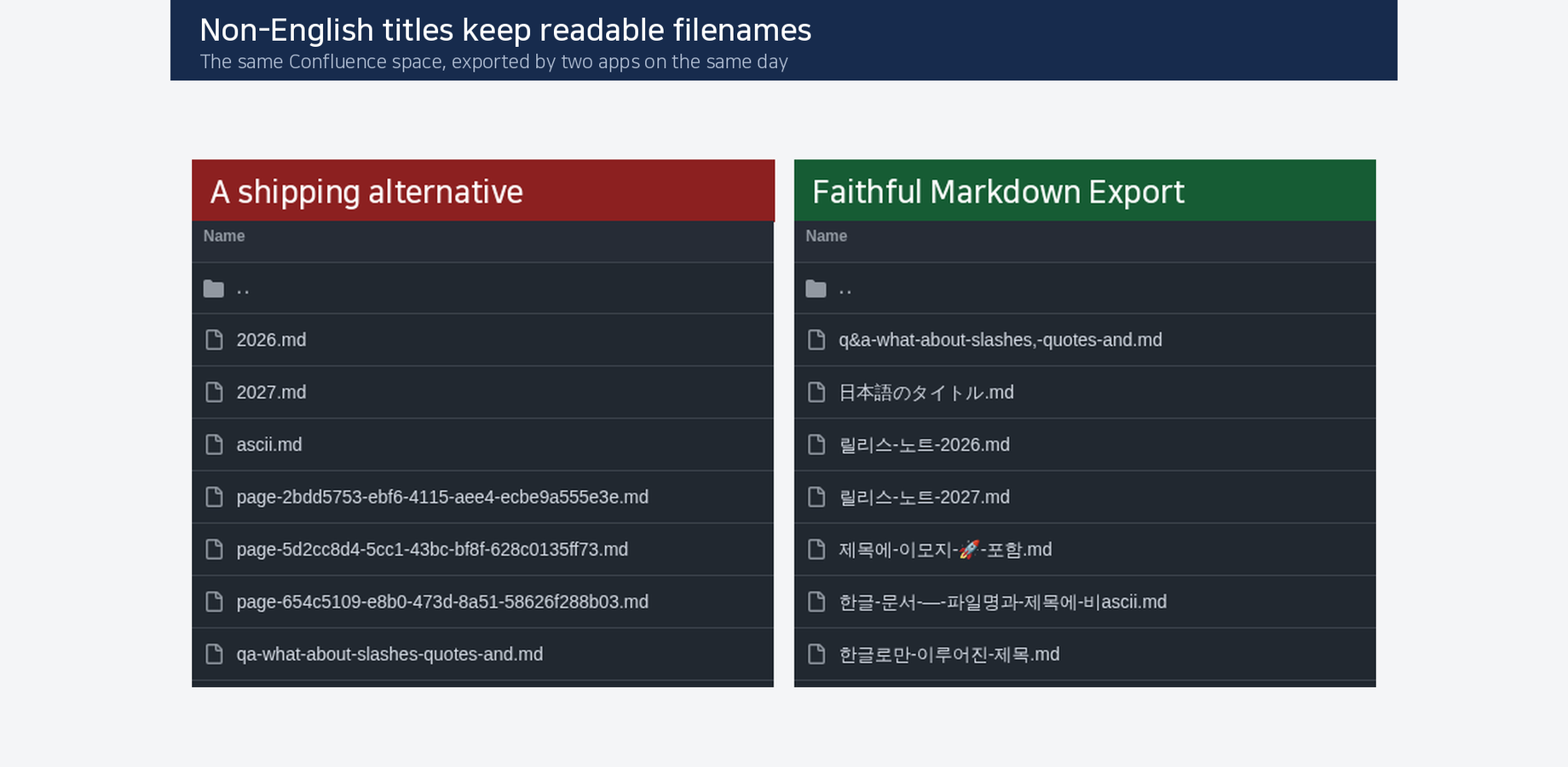Image resolution: width=1568 pixels, height=767 pixels.
Task: Click the 'Faithful Markdown Export' green heading
Action: [998, 192]
